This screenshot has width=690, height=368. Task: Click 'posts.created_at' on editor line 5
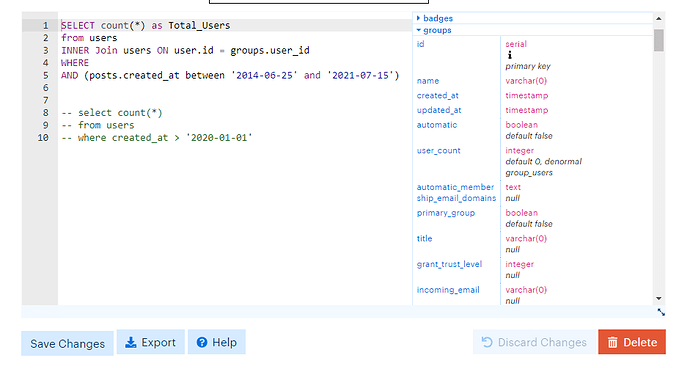tap(134, 76)
